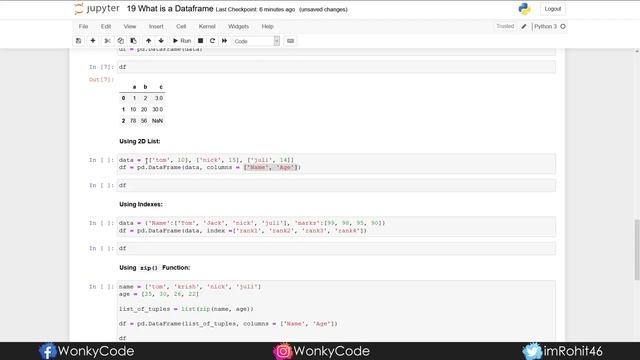Click the Jupyter logo
Viewport: 640px width, 360px height.
97,9
